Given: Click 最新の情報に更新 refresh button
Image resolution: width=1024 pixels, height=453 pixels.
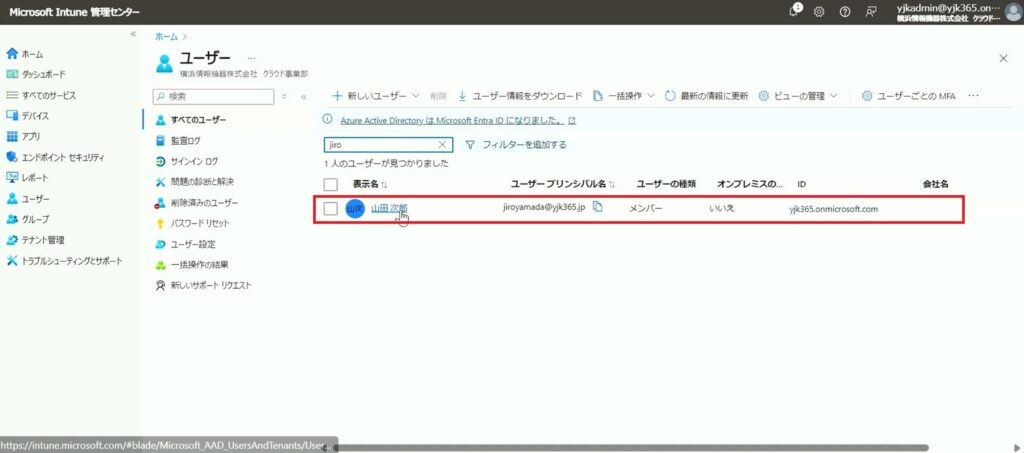Looking at the screenshot, I should click(706, 96).
